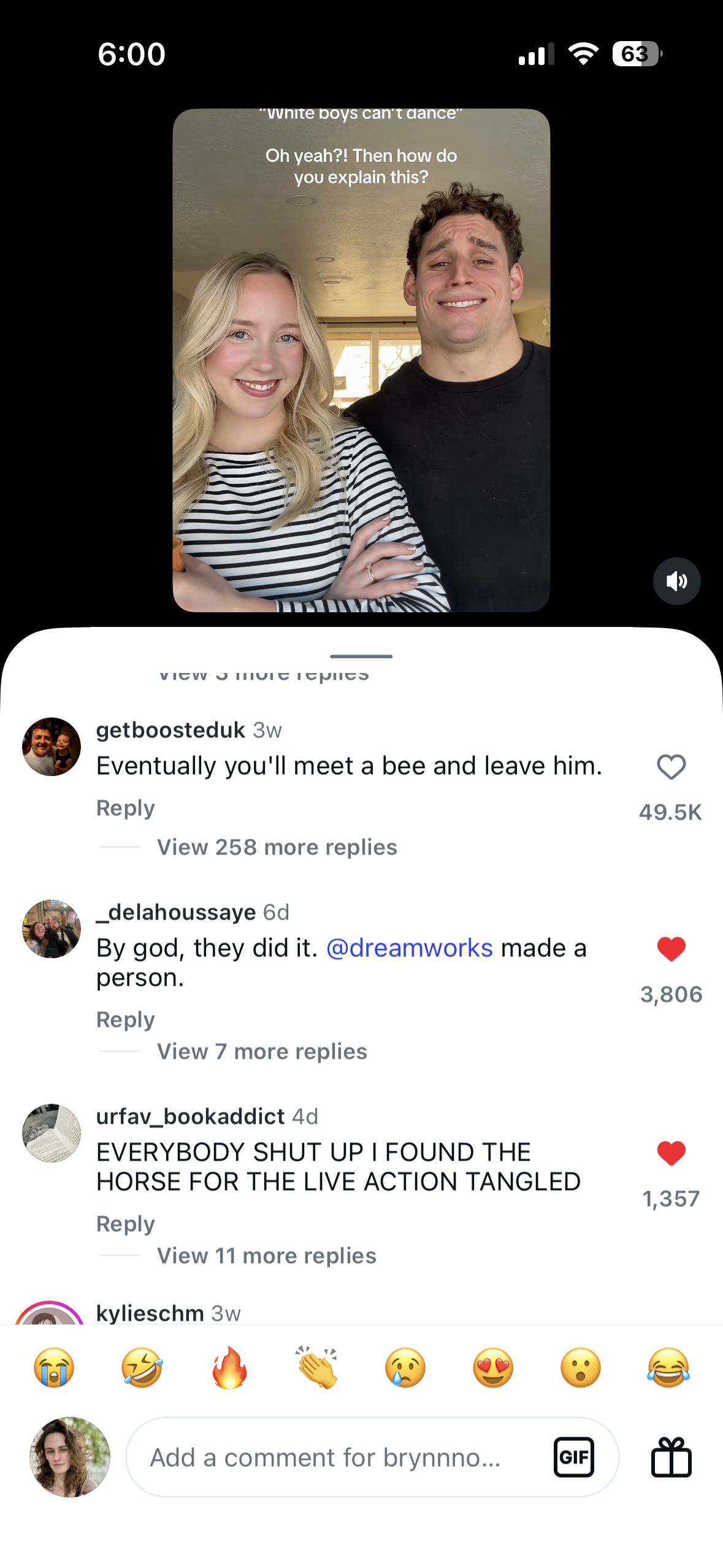Reply to getboosteduk's comment
723x1568 pixels.
tap(125, 808)
